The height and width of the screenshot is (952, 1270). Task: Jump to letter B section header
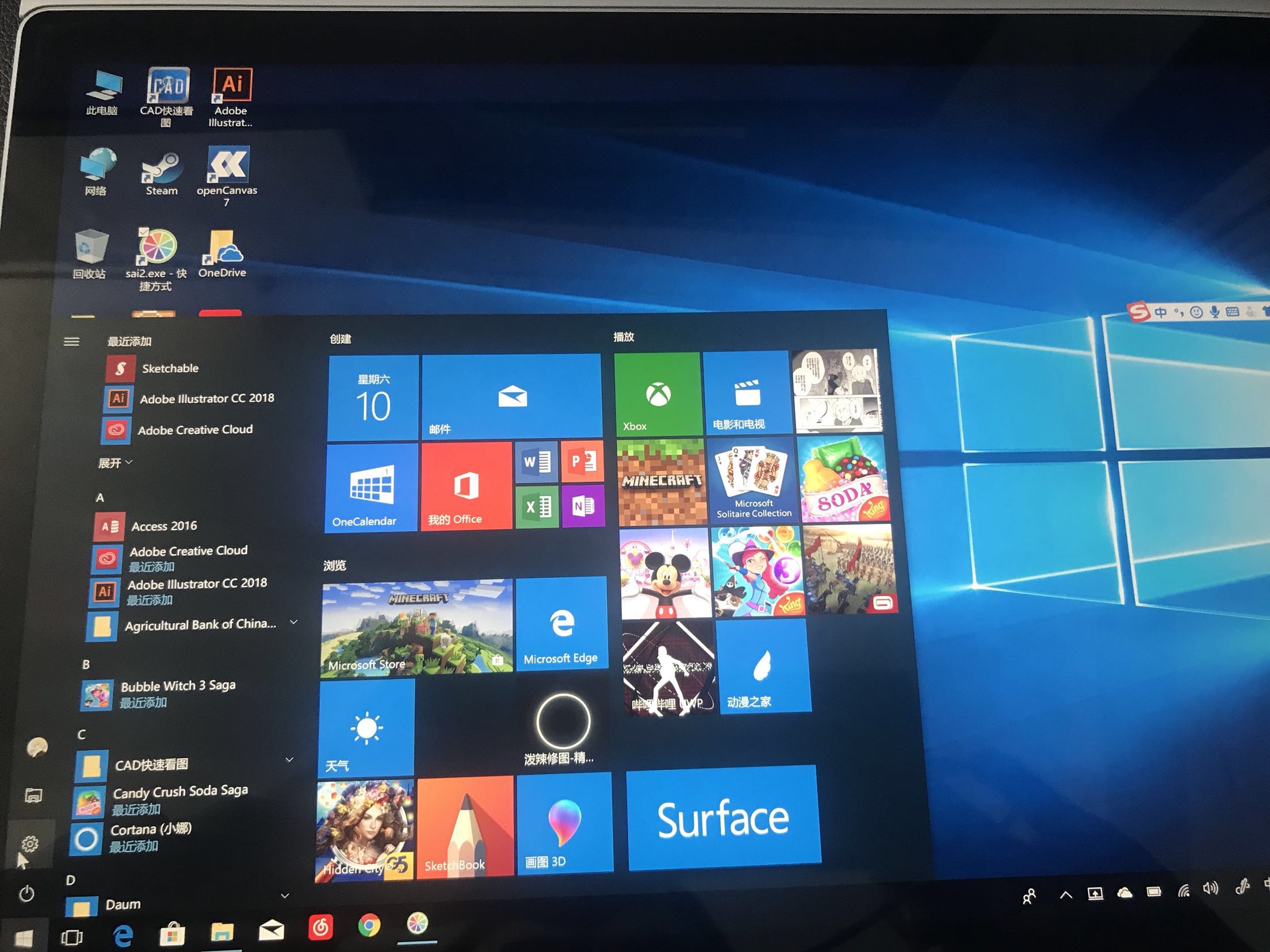click(86, 665)
